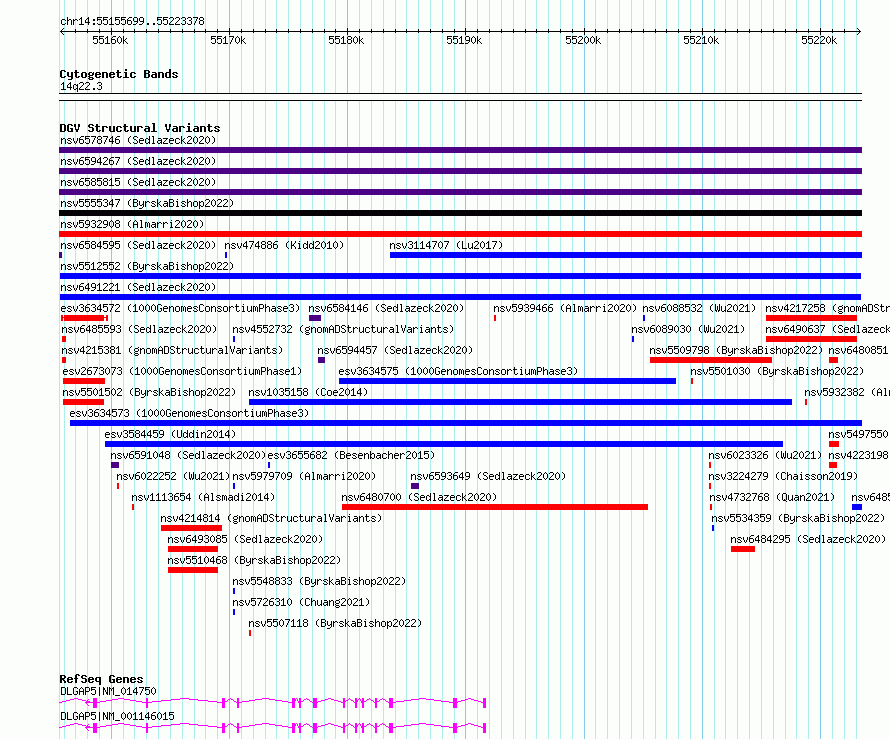Click nsv4732768 (Quan2021) label
Viewport: 890px width, 739px height.
pyautogui.click(x=772, y=497)
